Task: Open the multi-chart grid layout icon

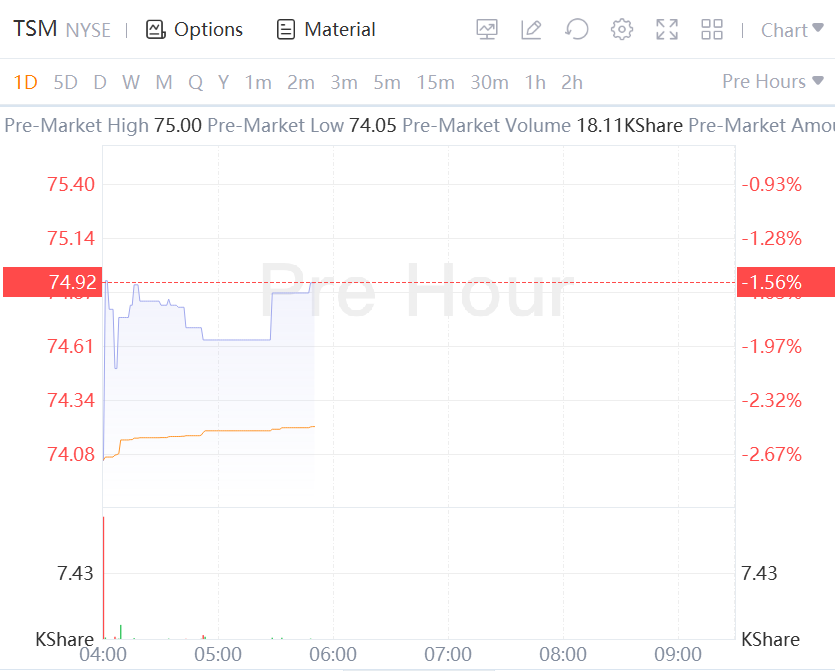Action: coord(712,30)
